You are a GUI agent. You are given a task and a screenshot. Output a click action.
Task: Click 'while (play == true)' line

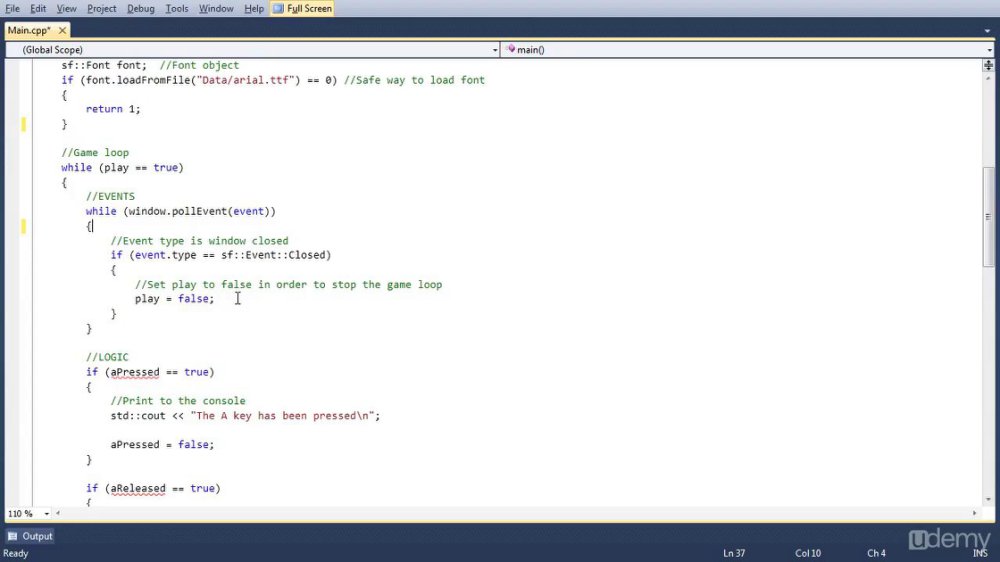click(x=122, y=167)
